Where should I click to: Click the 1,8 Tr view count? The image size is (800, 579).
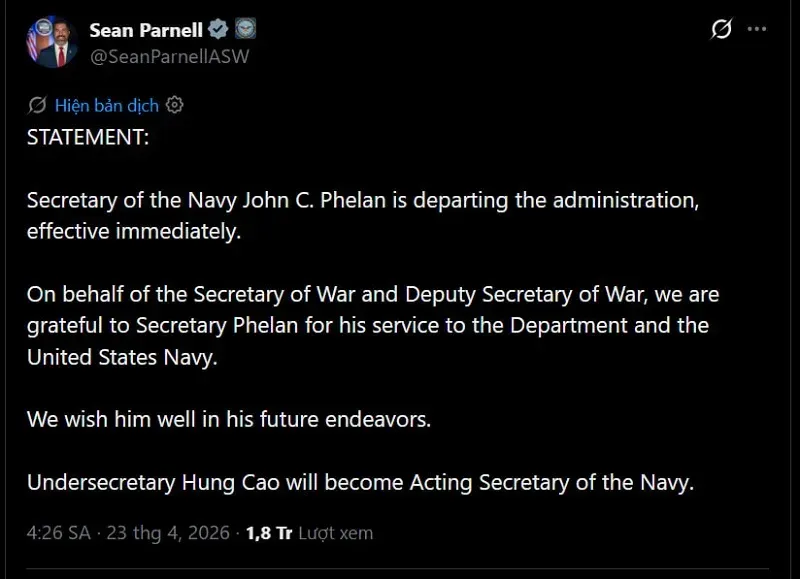click(x=269, y=533)
